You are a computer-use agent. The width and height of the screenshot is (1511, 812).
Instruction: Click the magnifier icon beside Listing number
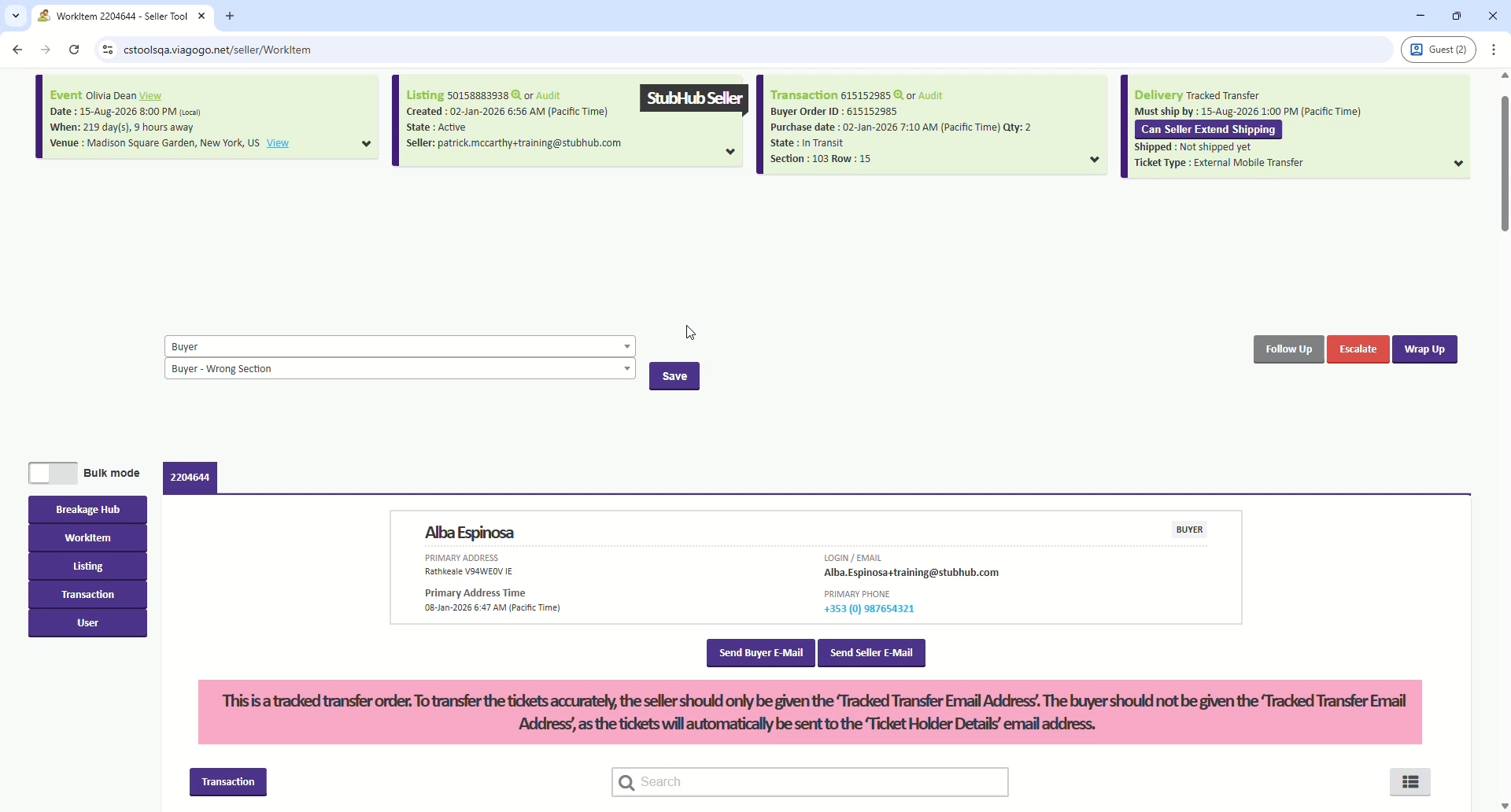tap(517, 95)
